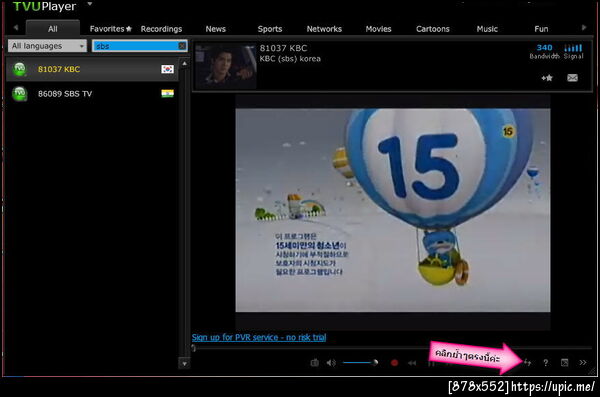Go to previous category tabs arrow
This screenshot has width=600, height=397.
16,28
